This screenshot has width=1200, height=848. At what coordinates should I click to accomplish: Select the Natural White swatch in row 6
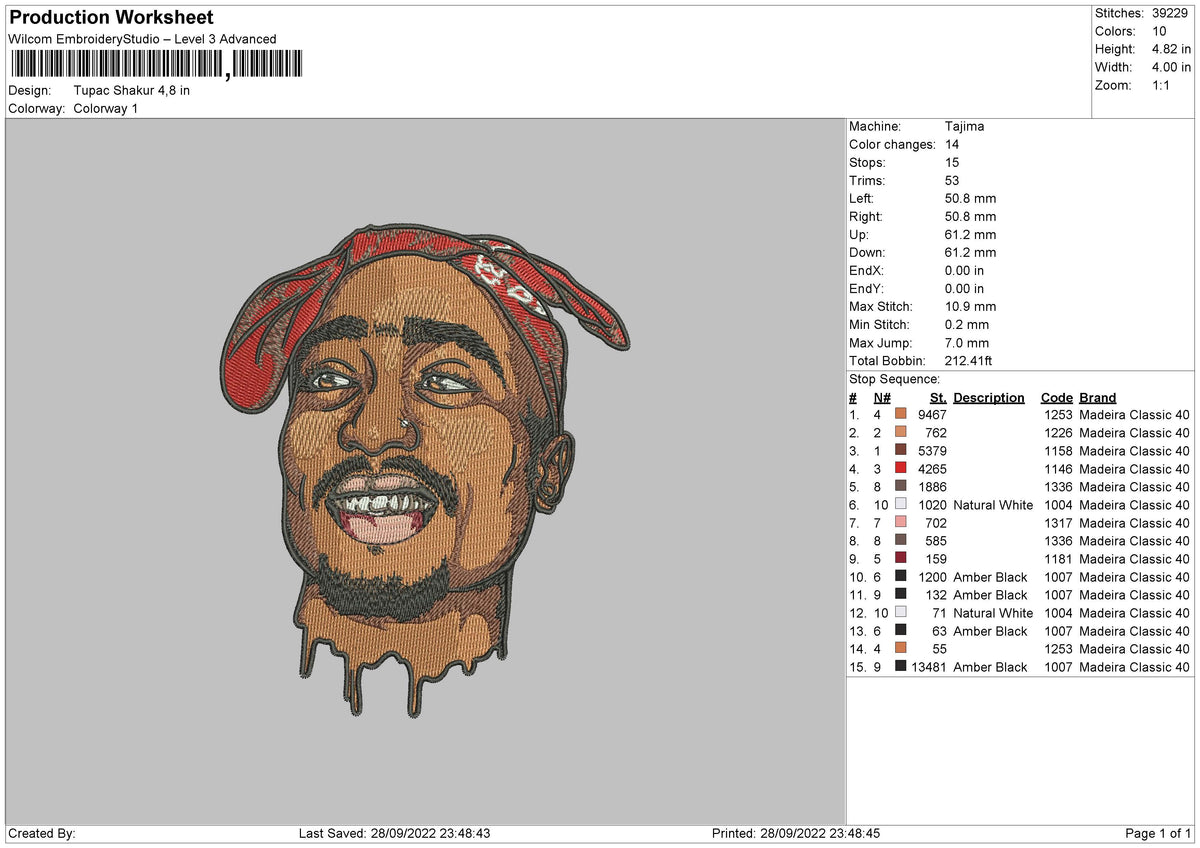point(902,505)
